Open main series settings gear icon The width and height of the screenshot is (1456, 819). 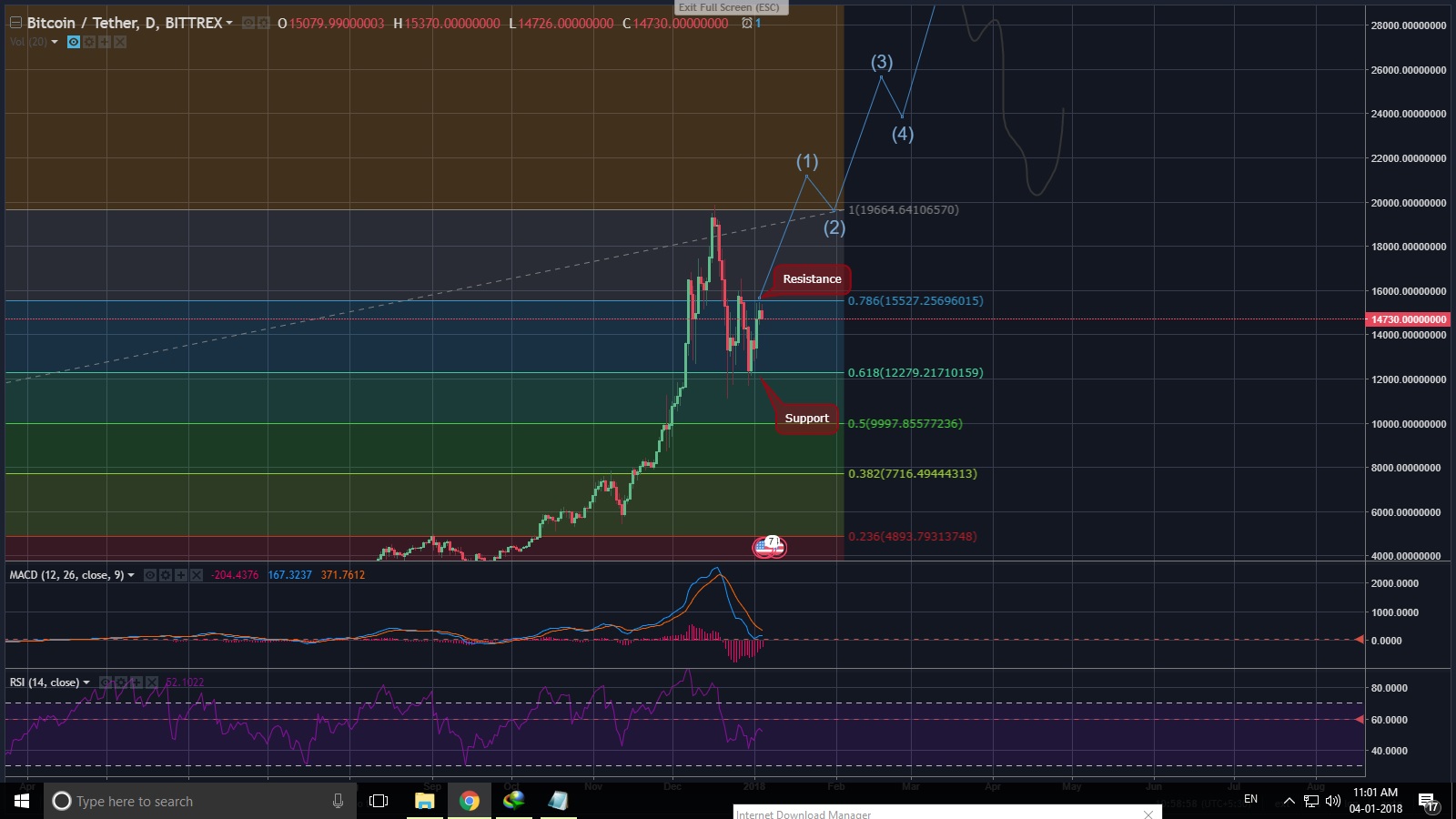pos(263,24)
